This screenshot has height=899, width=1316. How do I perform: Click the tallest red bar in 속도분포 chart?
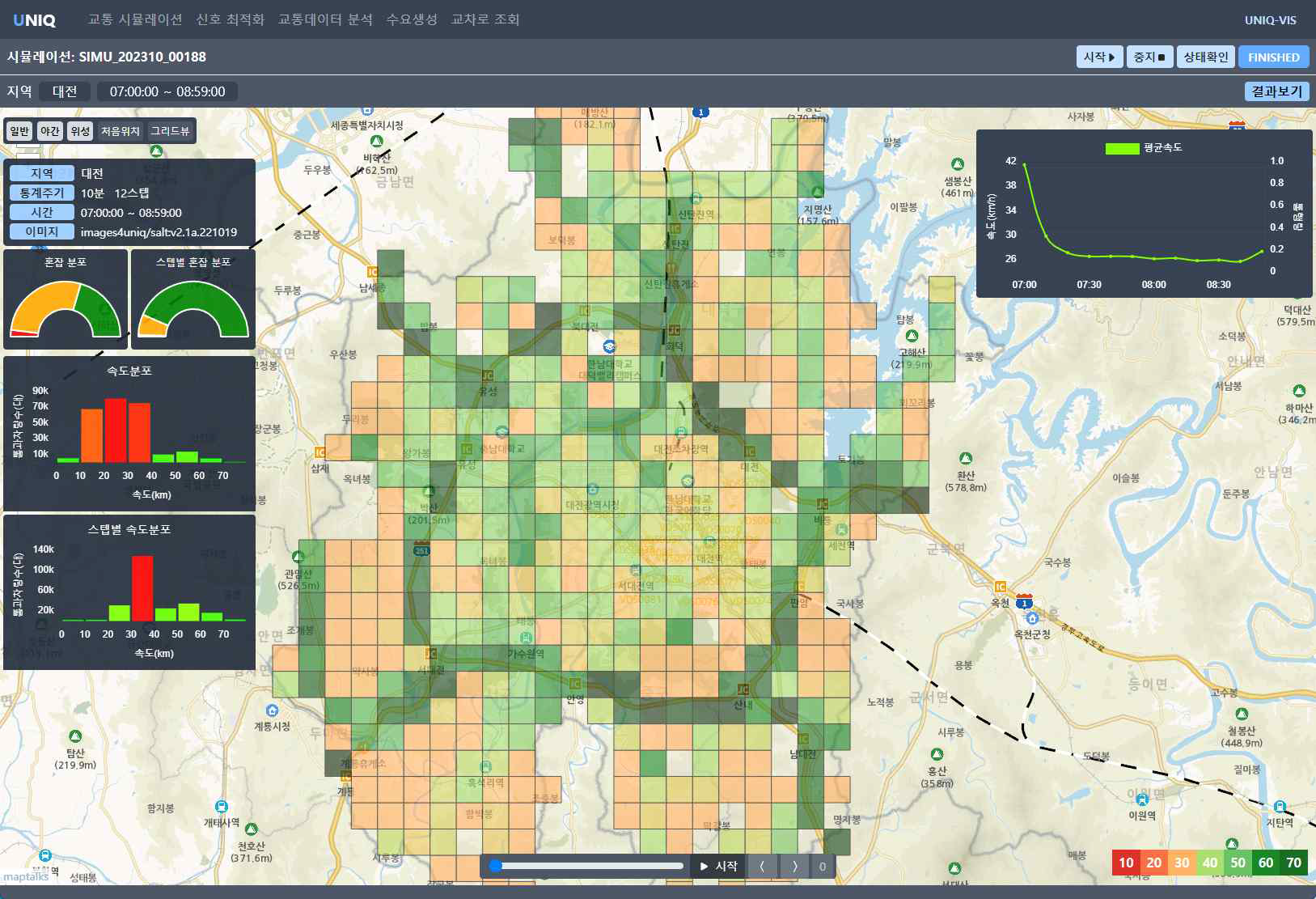tap(116, 430)
